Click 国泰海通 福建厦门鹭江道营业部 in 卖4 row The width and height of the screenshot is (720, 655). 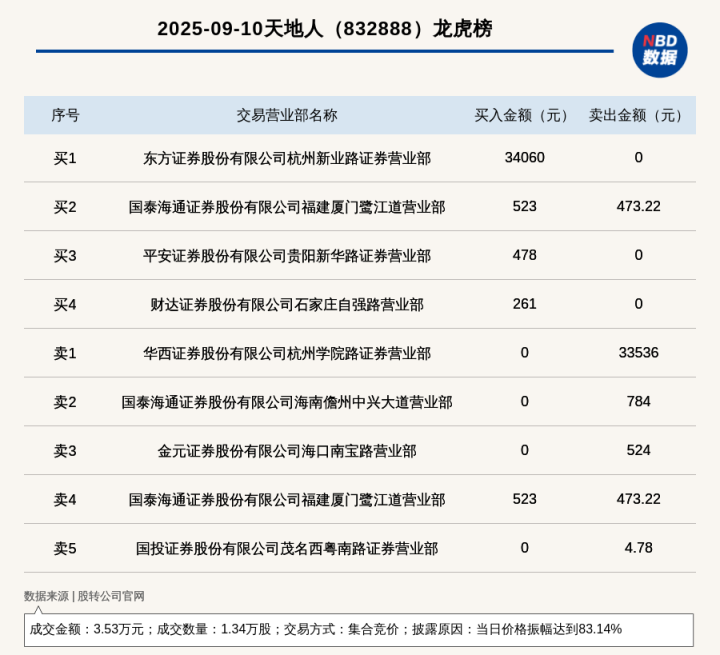[x=287, y=500]
